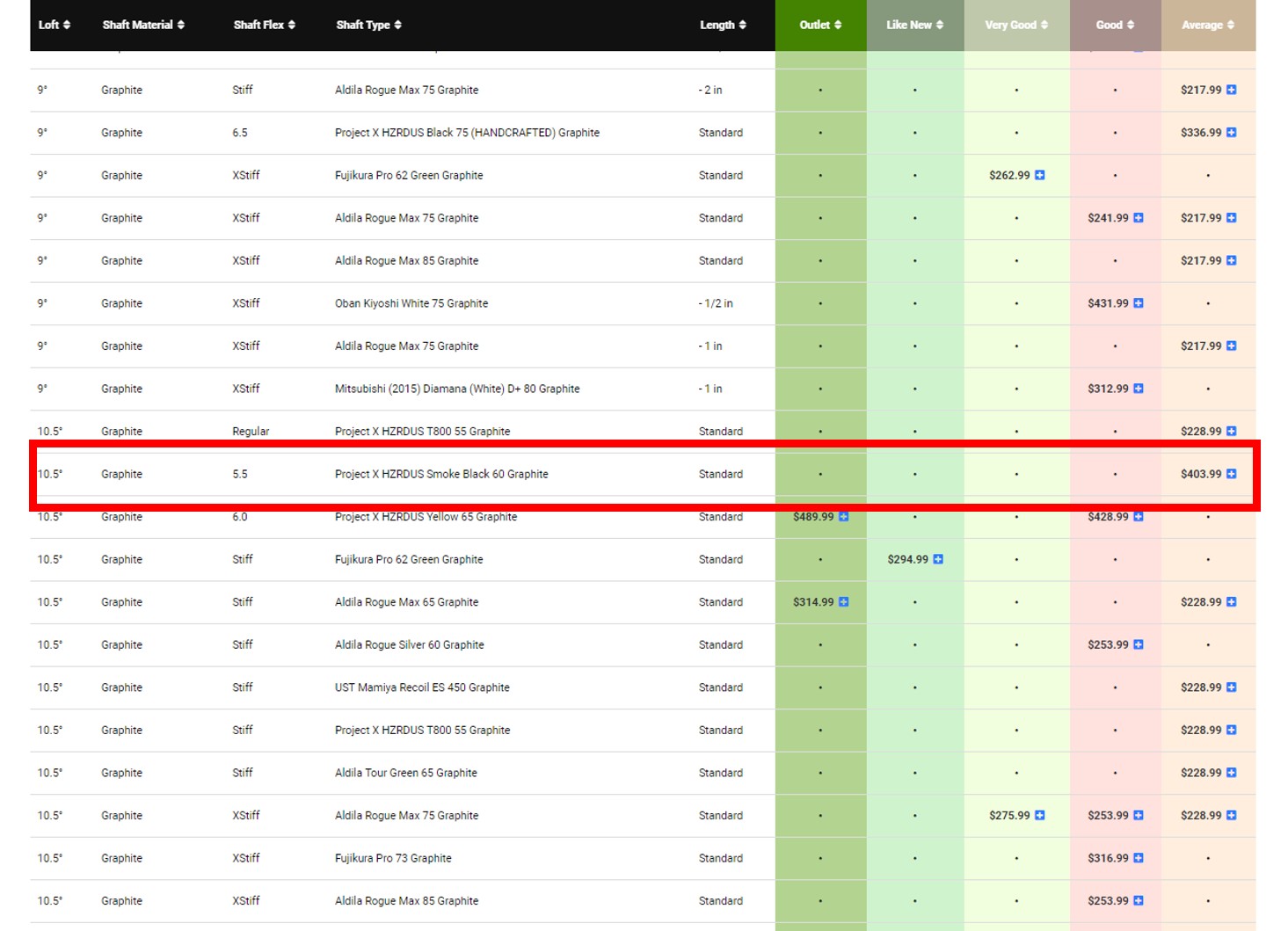Image resolution: width=1288 pixels, height=931 pixels.
Task: Click the $241.99 price link
Action: (x=1108, y=218)
